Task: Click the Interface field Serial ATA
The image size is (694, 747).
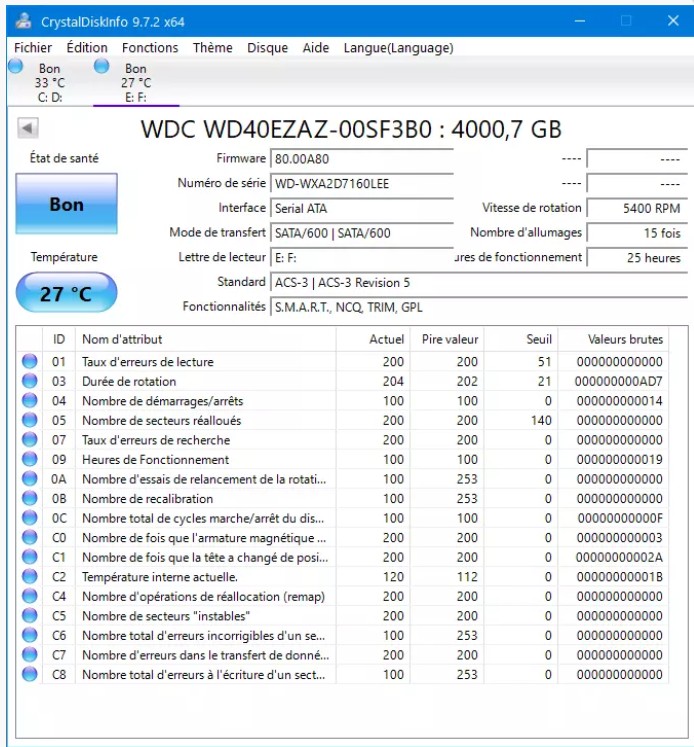Action: (x=362, y=208)
